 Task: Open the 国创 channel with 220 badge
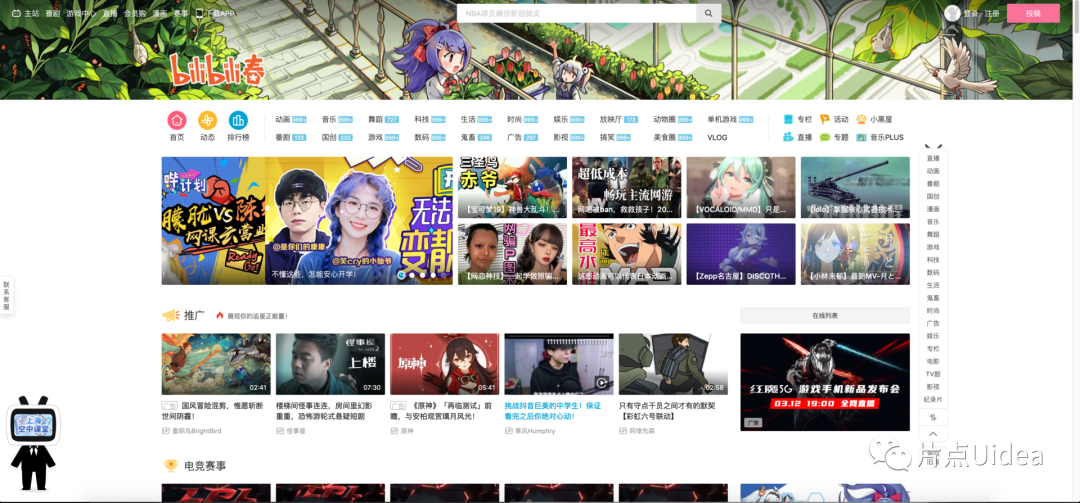click(x=337, y=137)
